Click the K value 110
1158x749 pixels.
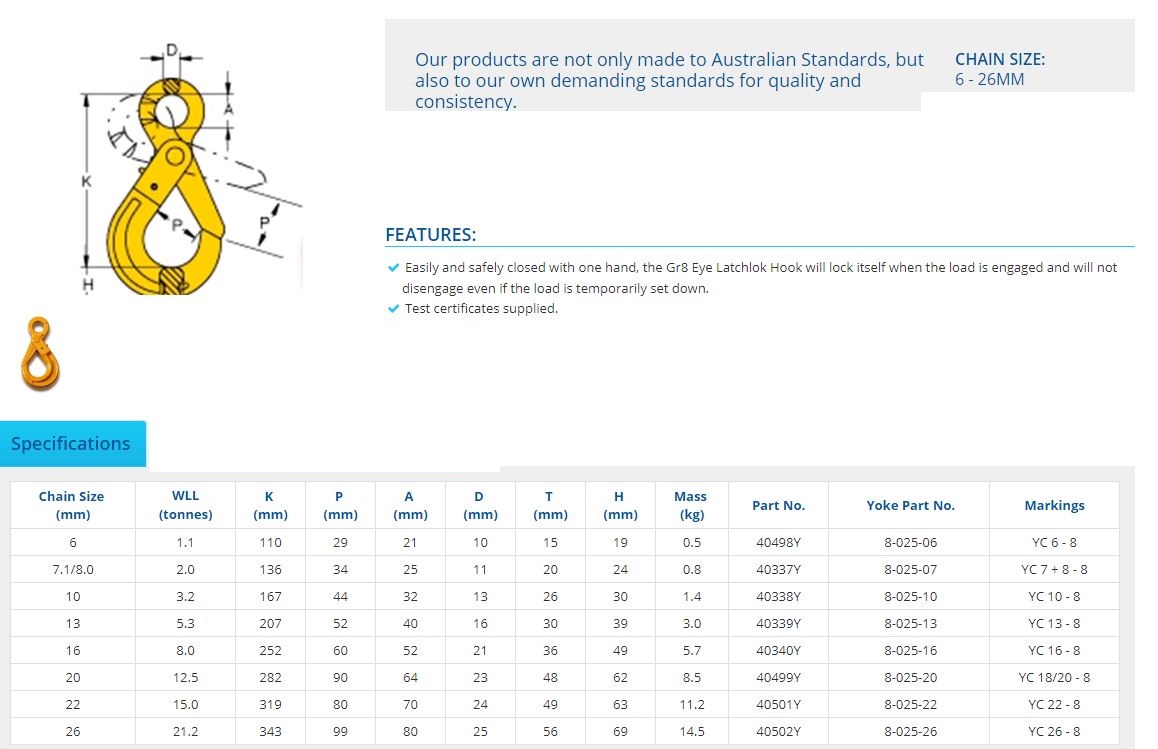(x=270, y=543)
